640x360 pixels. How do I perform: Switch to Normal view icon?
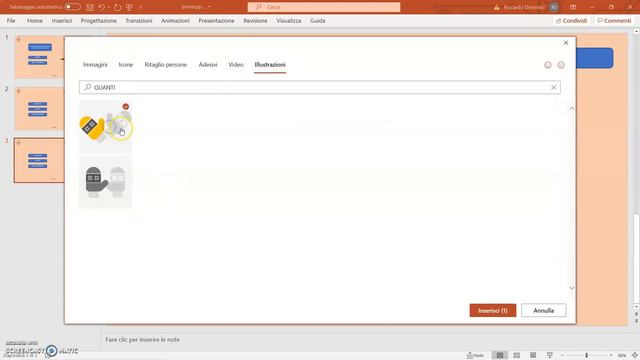pos(500,356)
